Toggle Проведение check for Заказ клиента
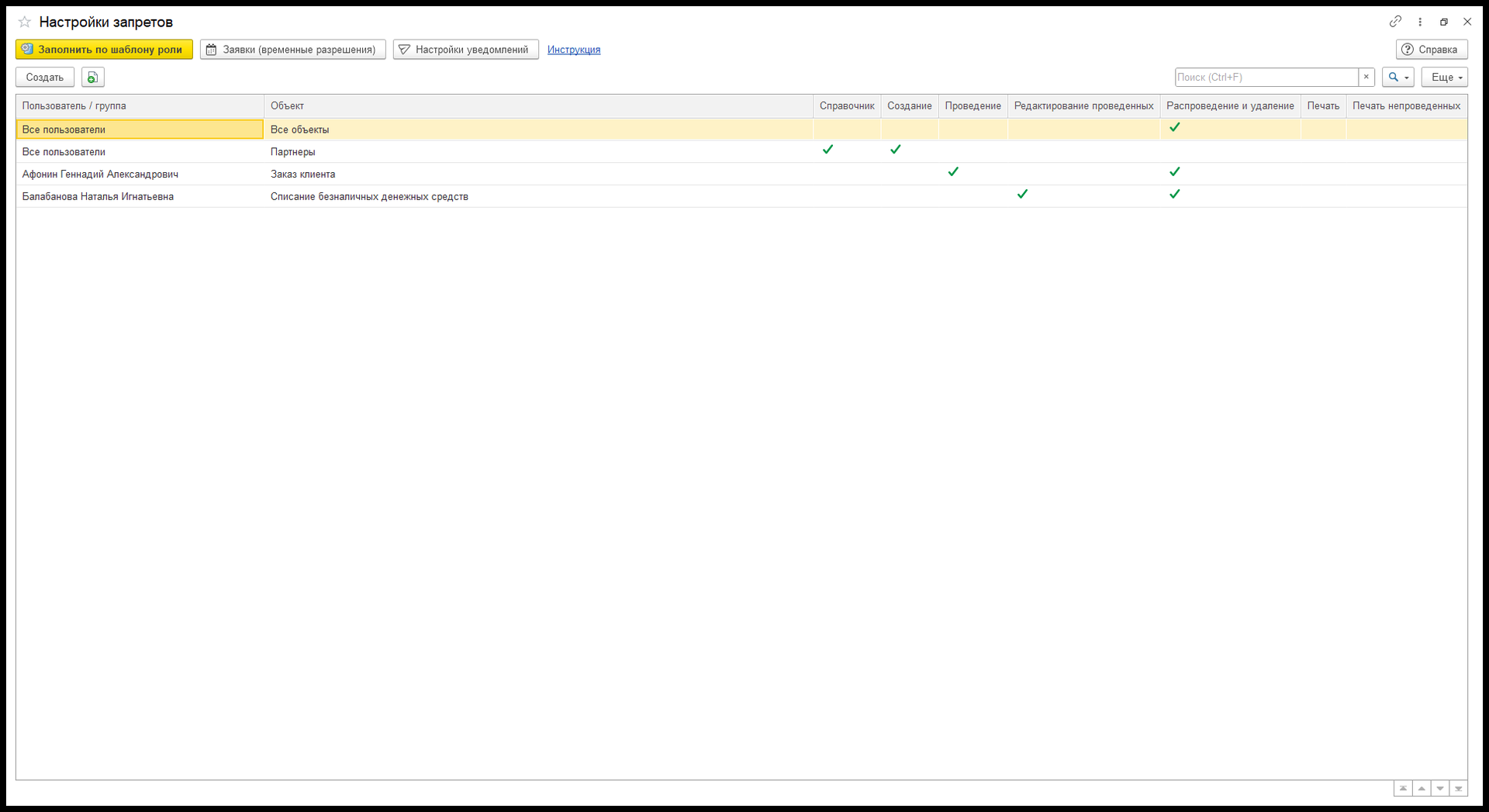The width and height of the screenshot is (1489, 812). pyautogui.click(x=953, y=172)
